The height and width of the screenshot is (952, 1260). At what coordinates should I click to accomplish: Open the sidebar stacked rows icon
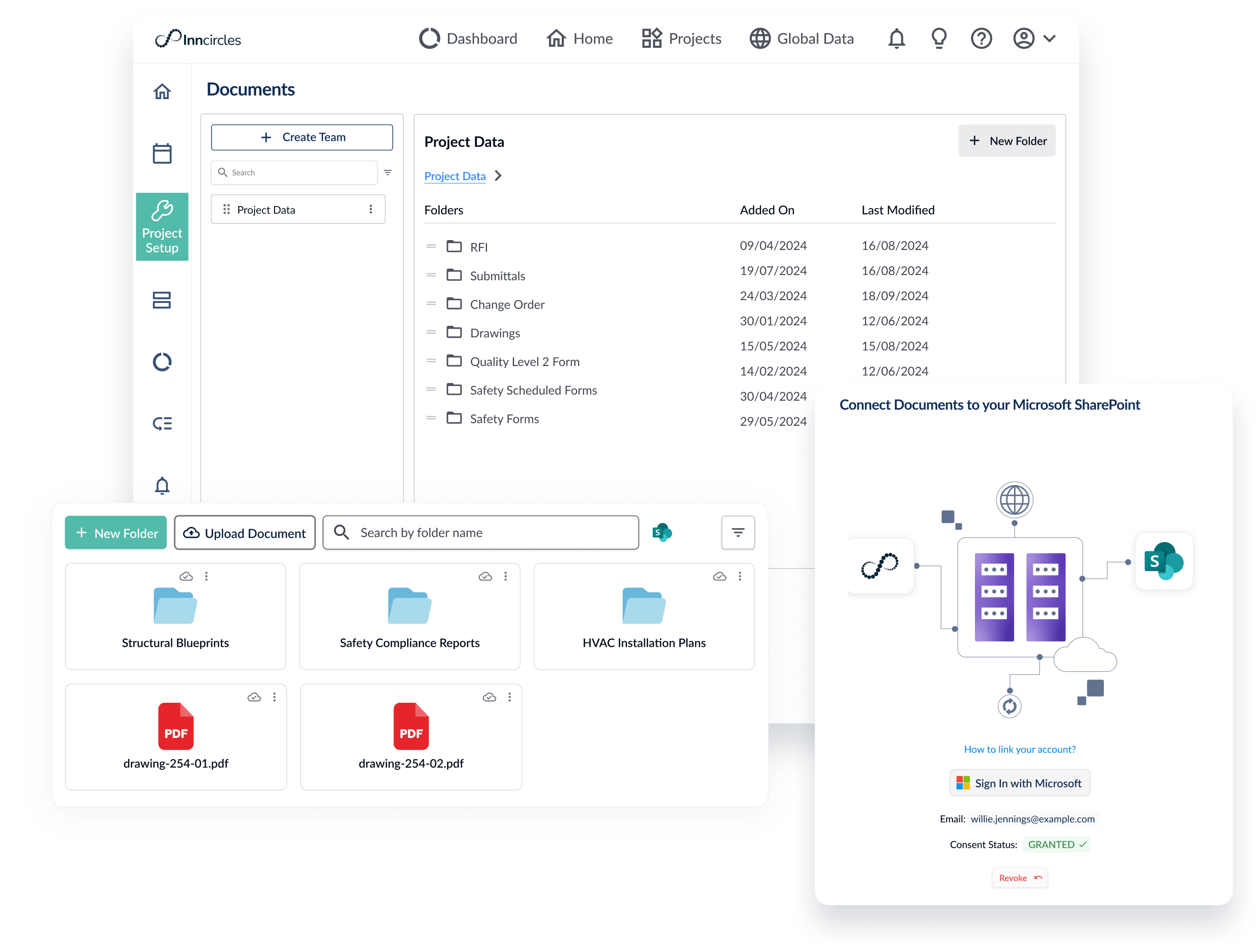click(162, 300)
